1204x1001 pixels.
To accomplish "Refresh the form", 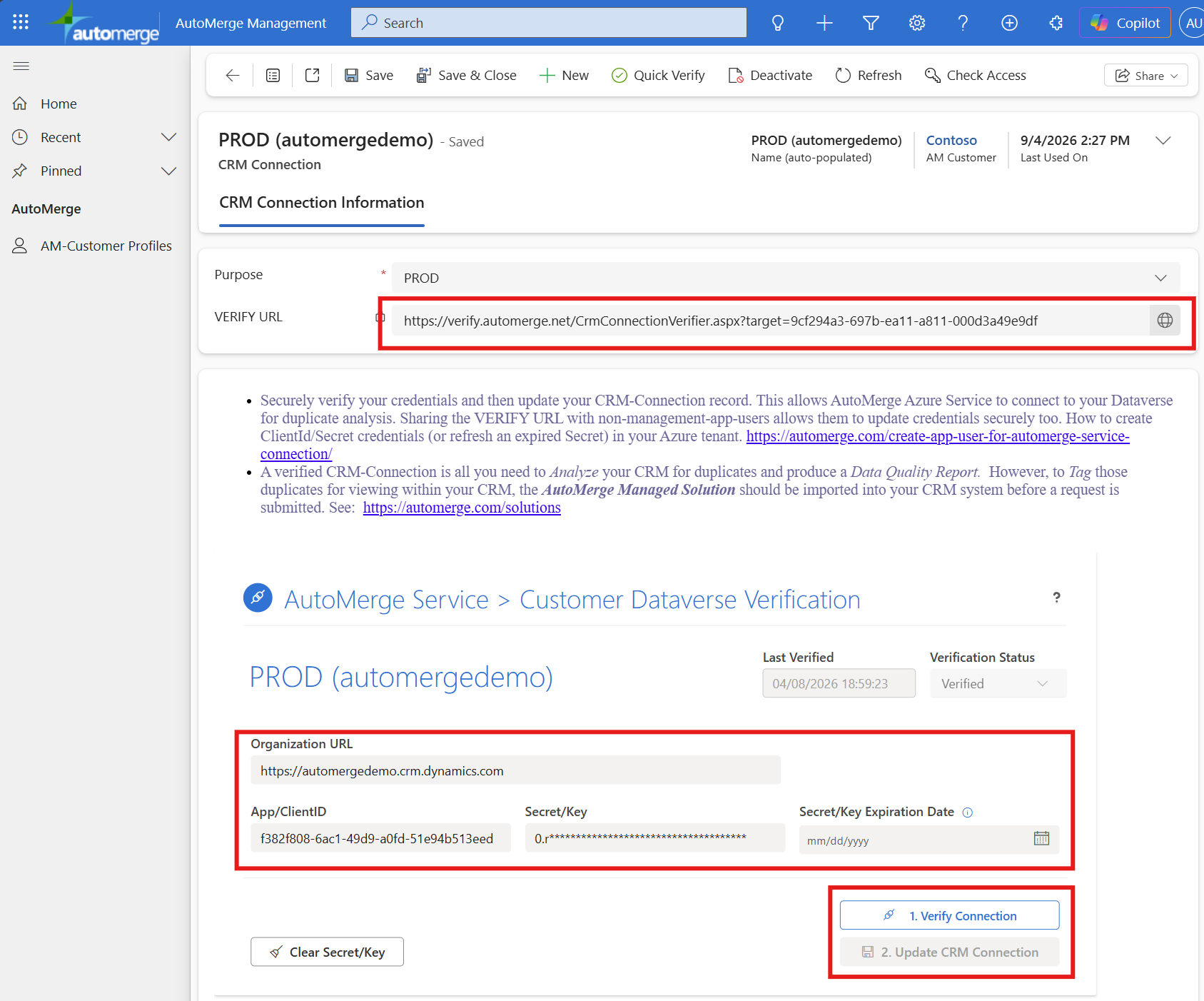I will (x=869, y=76).
